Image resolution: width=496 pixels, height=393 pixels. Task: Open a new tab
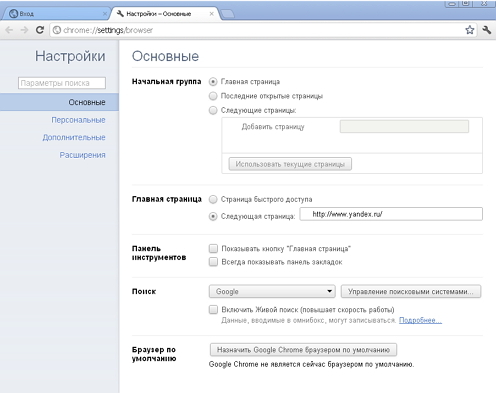(228, 14)
